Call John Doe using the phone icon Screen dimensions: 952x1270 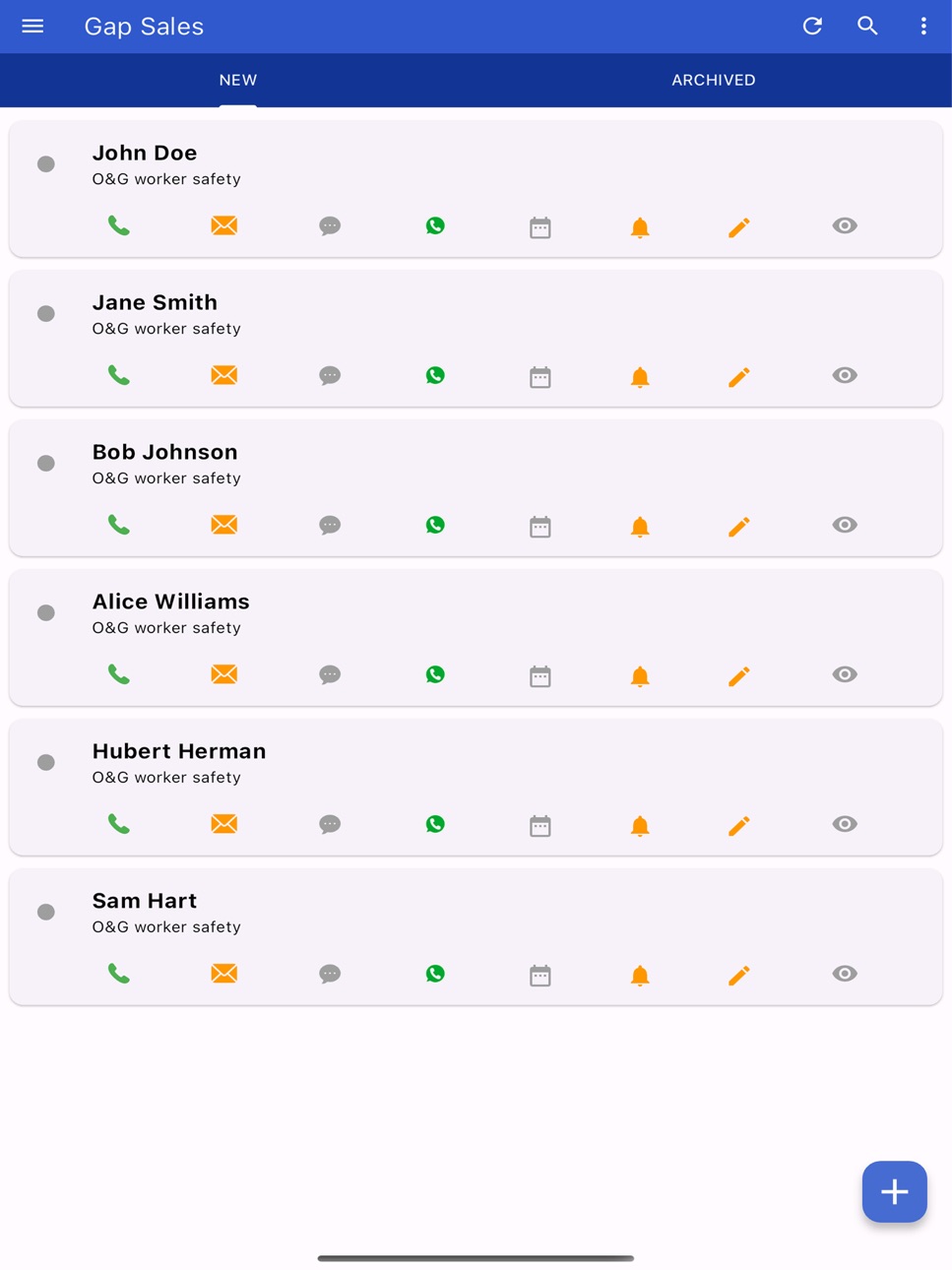pos(119,226)
